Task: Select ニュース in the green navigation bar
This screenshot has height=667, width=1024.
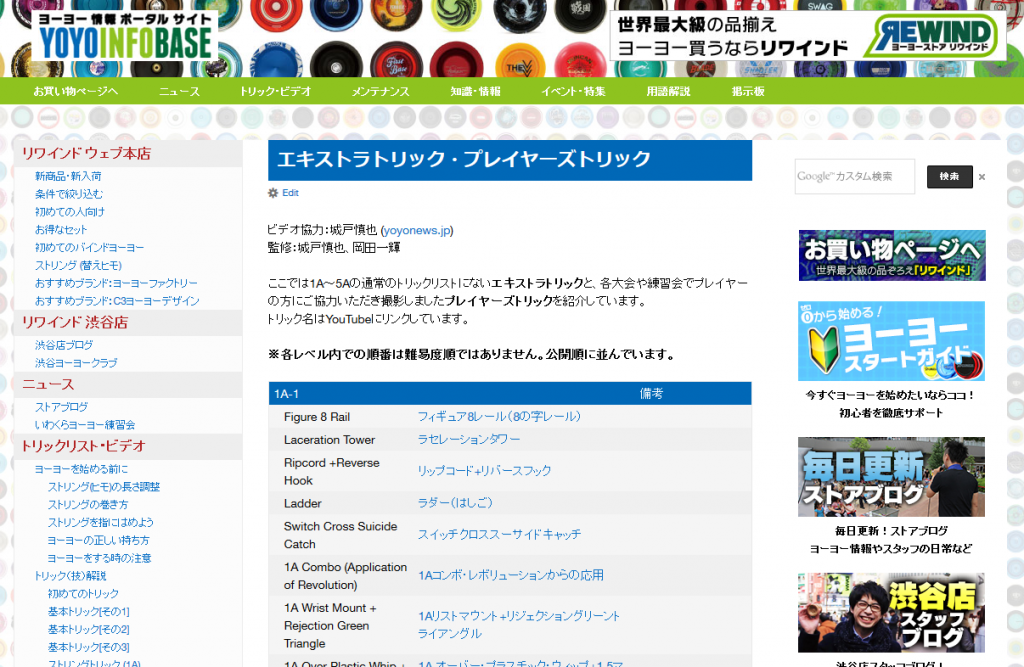Action: (179, 91)
